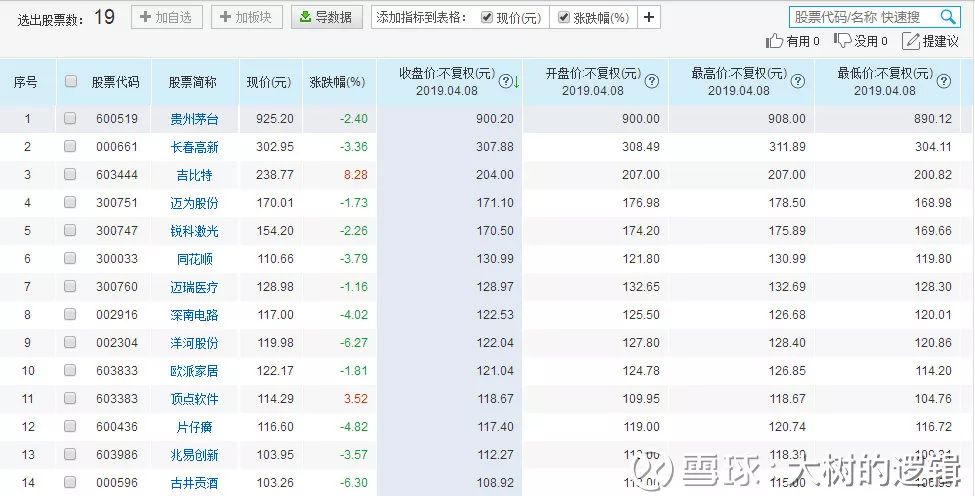Open the 贵州茅台 stock link
The image size is (975, 496).
point(194,119)
